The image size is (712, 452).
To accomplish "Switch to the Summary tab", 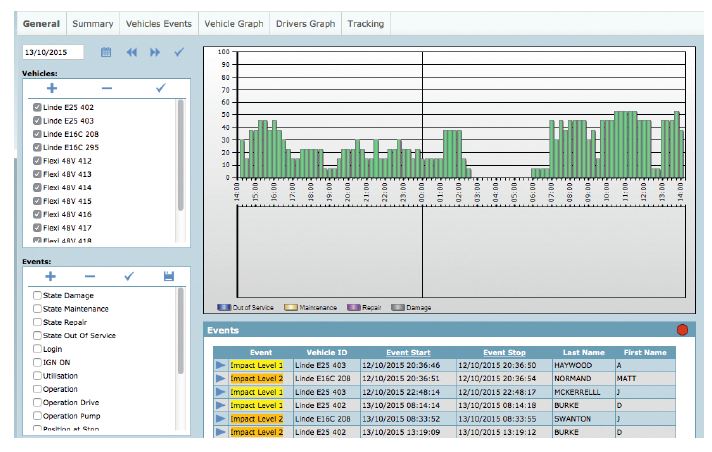I will [x=93, y=24].
